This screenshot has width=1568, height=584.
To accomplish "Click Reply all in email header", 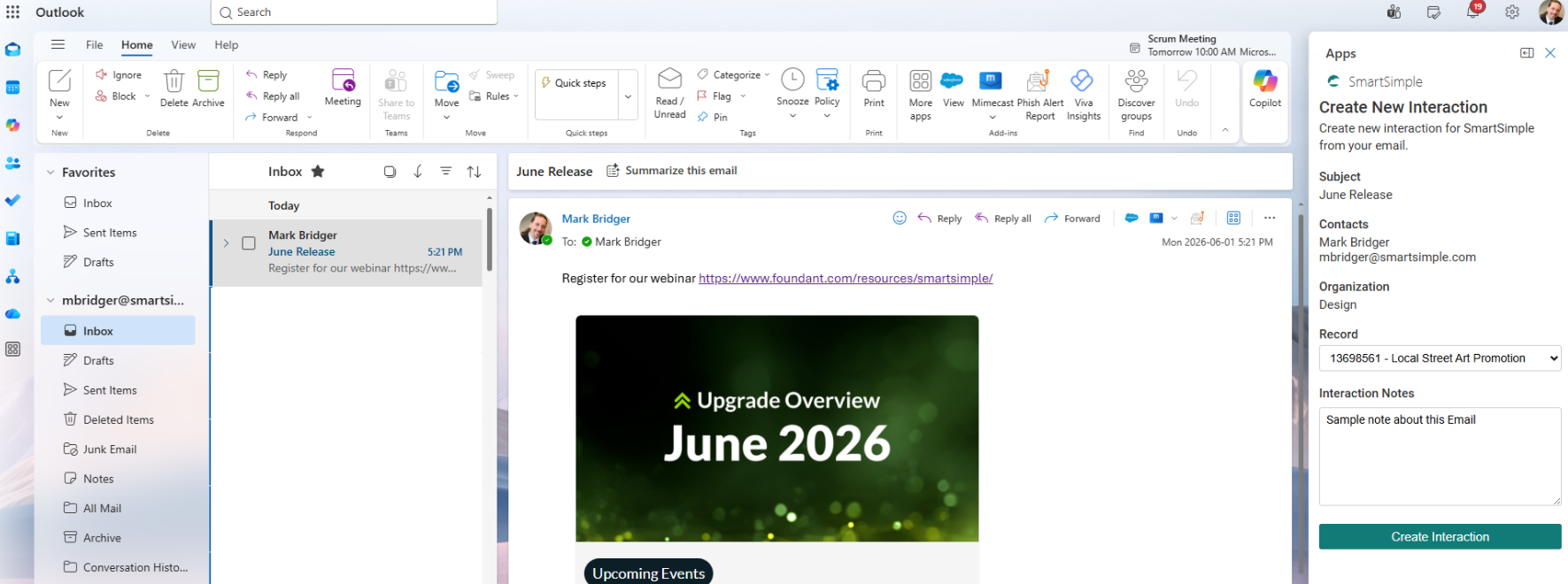I will (x=1003, y=219).
